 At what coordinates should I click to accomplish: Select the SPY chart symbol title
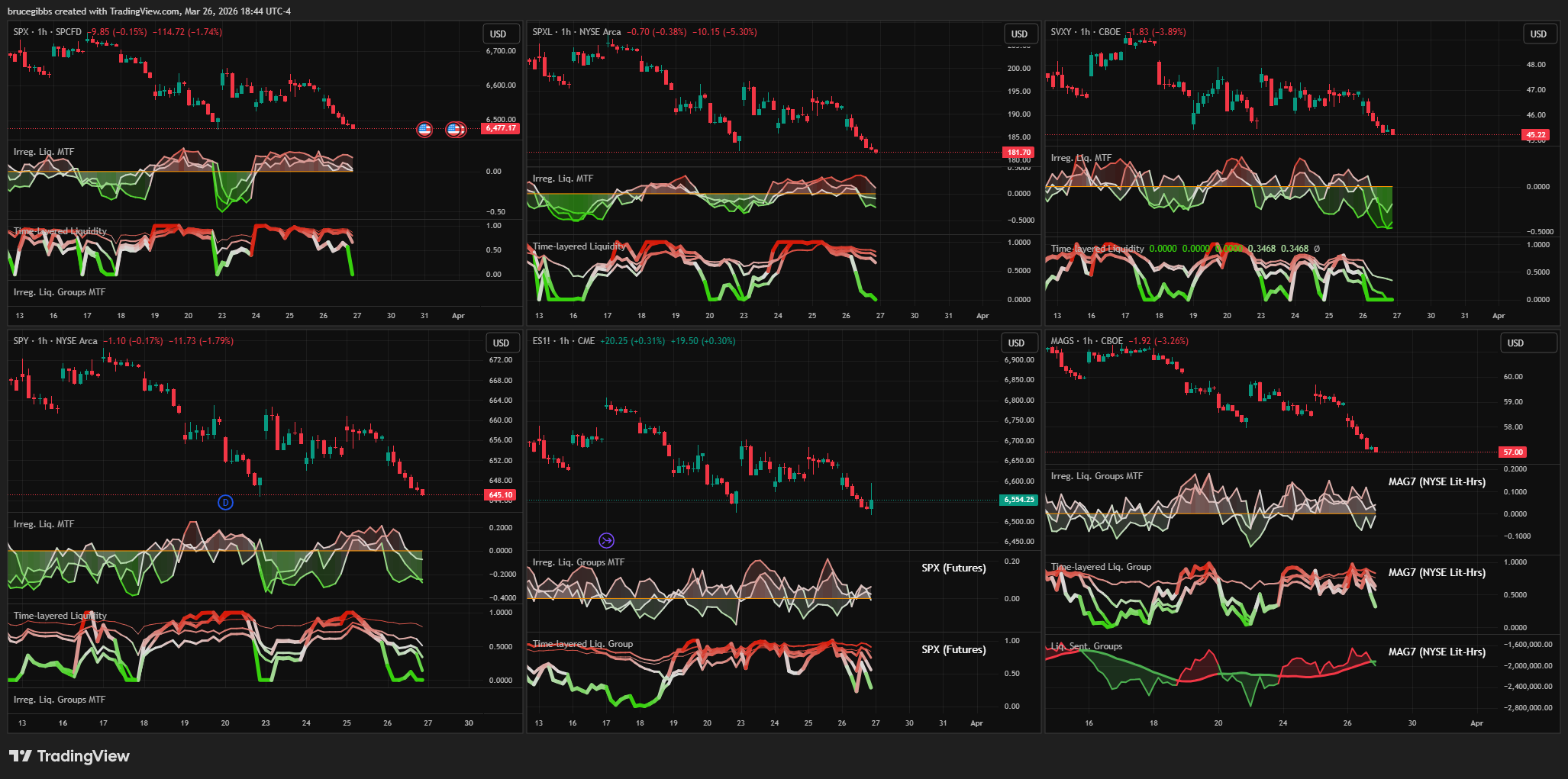pos(55,341)
